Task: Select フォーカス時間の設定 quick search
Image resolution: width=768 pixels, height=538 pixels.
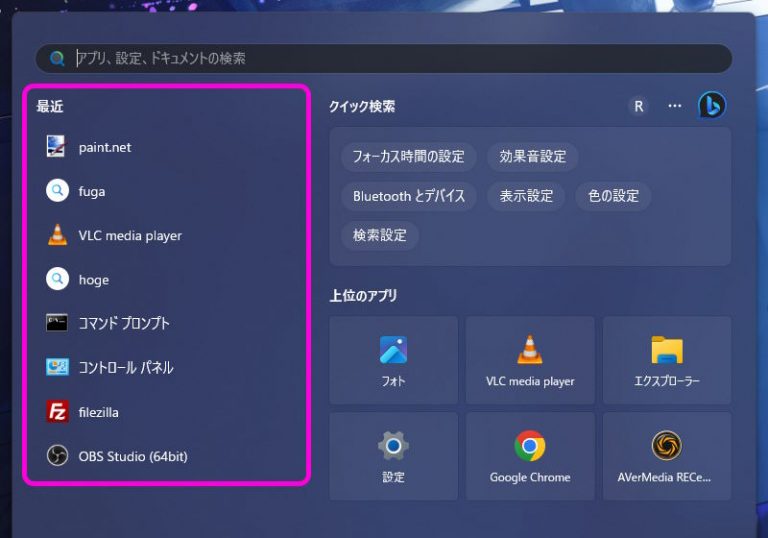Action: pos(408,157)
